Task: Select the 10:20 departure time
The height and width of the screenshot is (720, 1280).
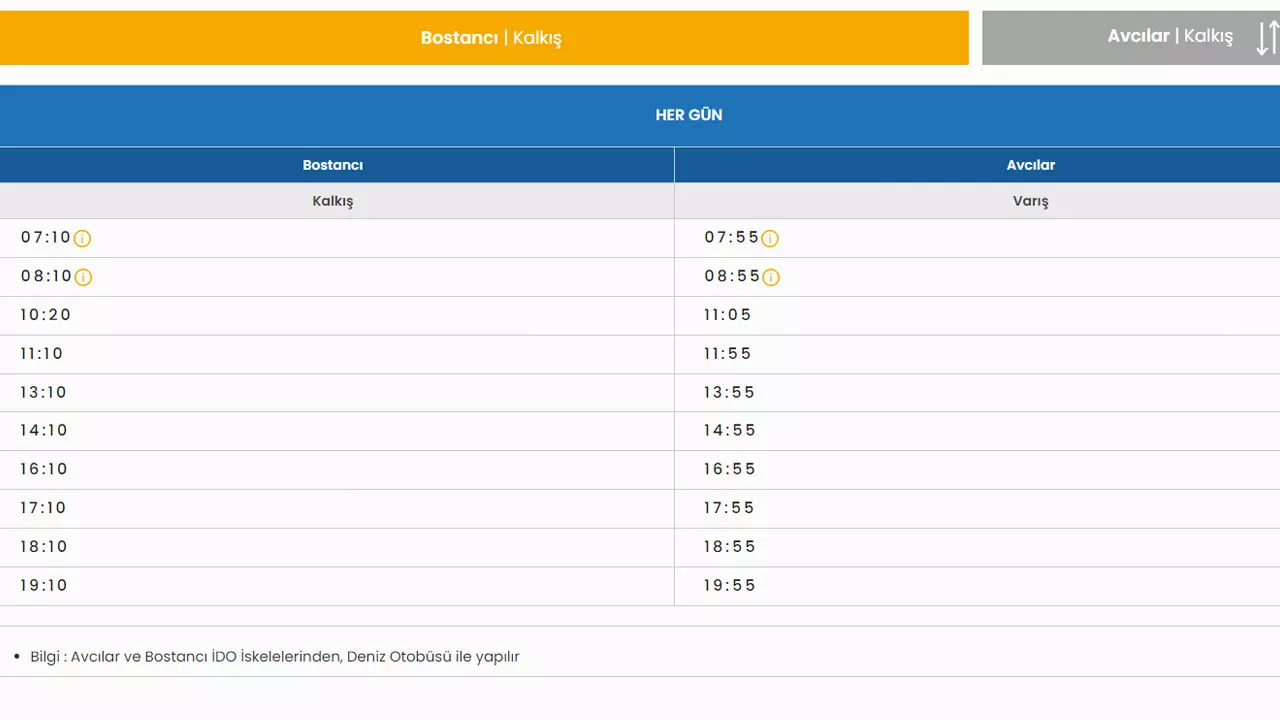Action: [x=46, y=315]
